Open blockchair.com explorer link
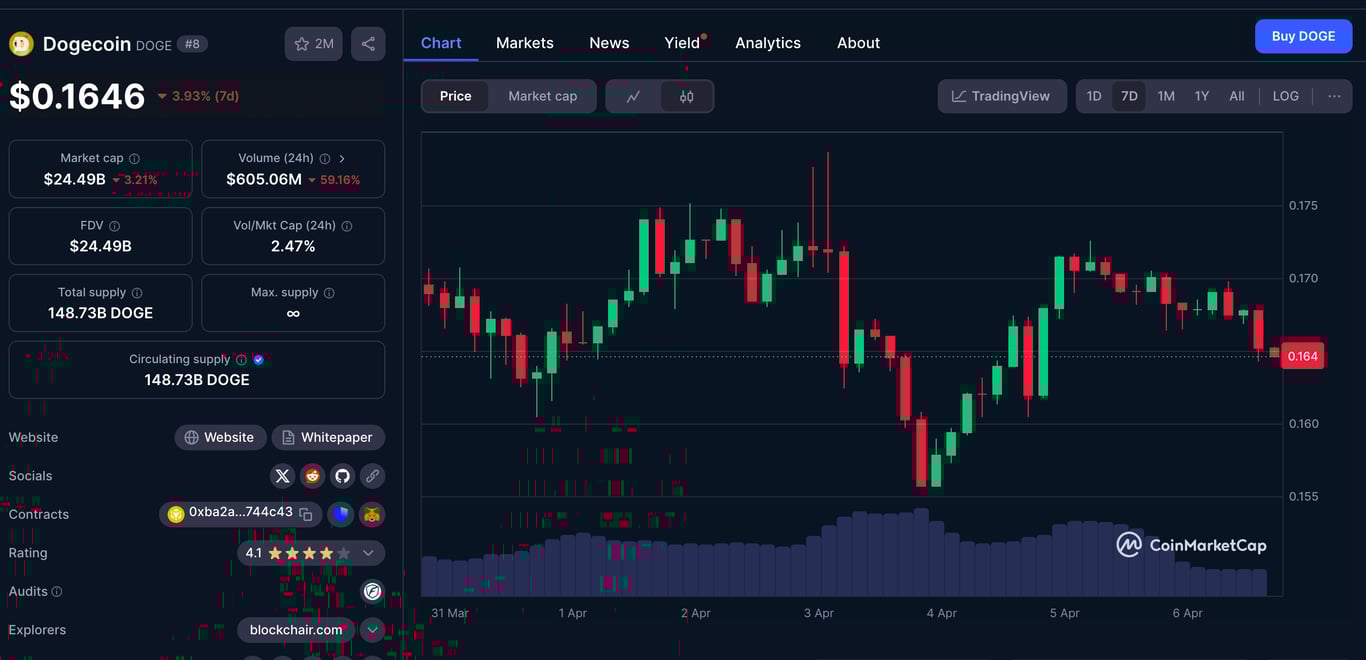 click(296, 630)
